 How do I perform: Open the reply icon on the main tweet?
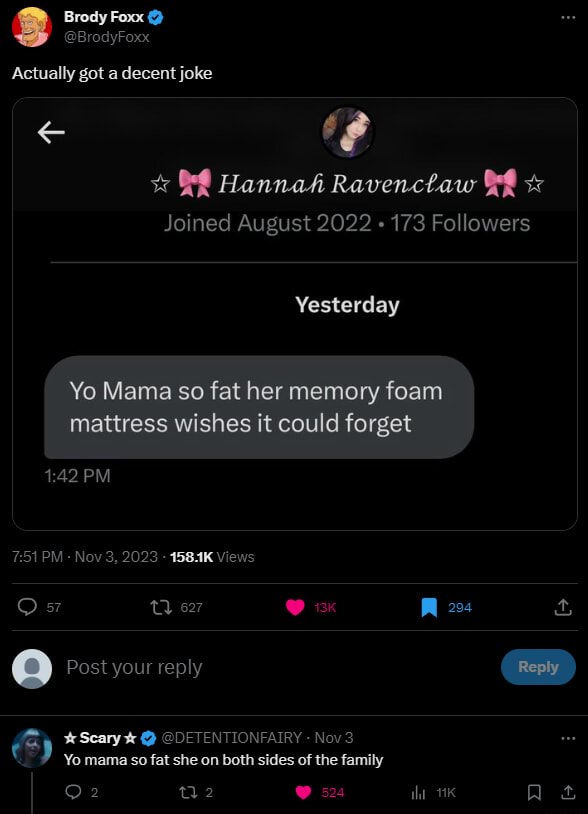(28, 607)
